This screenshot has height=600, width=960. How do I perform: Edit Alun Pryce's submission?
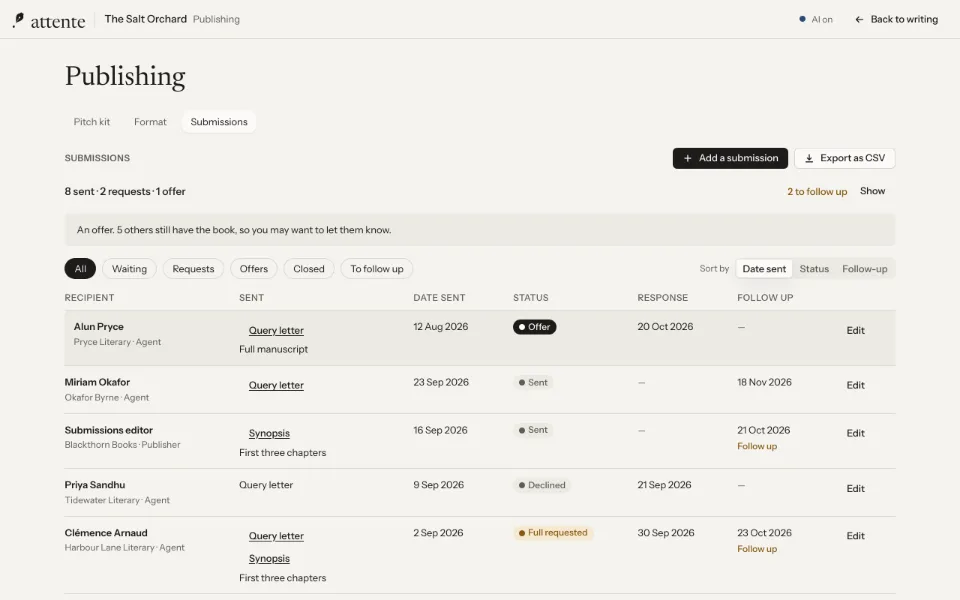click(855, 331)
